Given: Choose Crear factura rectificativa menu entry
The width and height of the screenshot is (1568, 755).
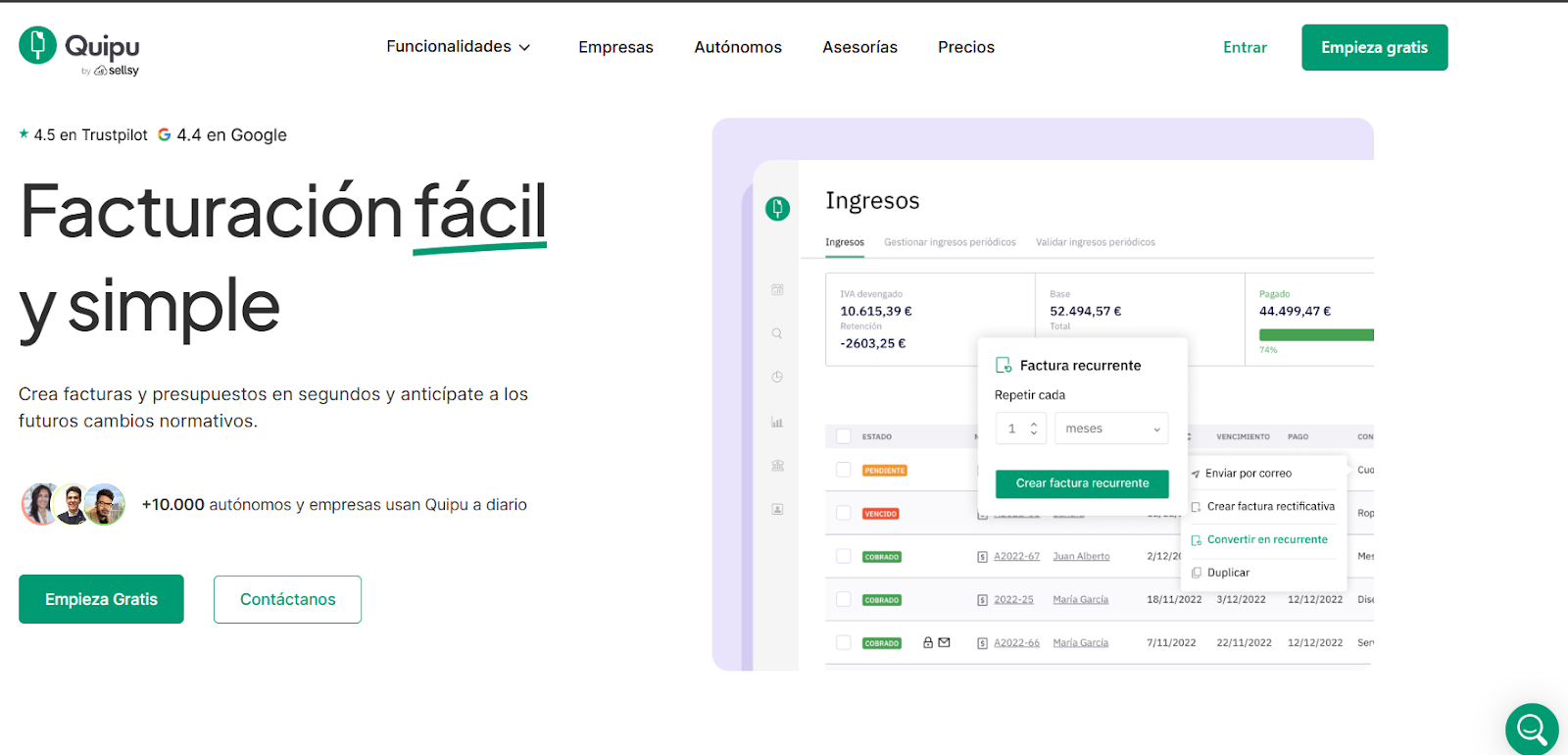Looking at the screenshot, I should coord(1271,507).
